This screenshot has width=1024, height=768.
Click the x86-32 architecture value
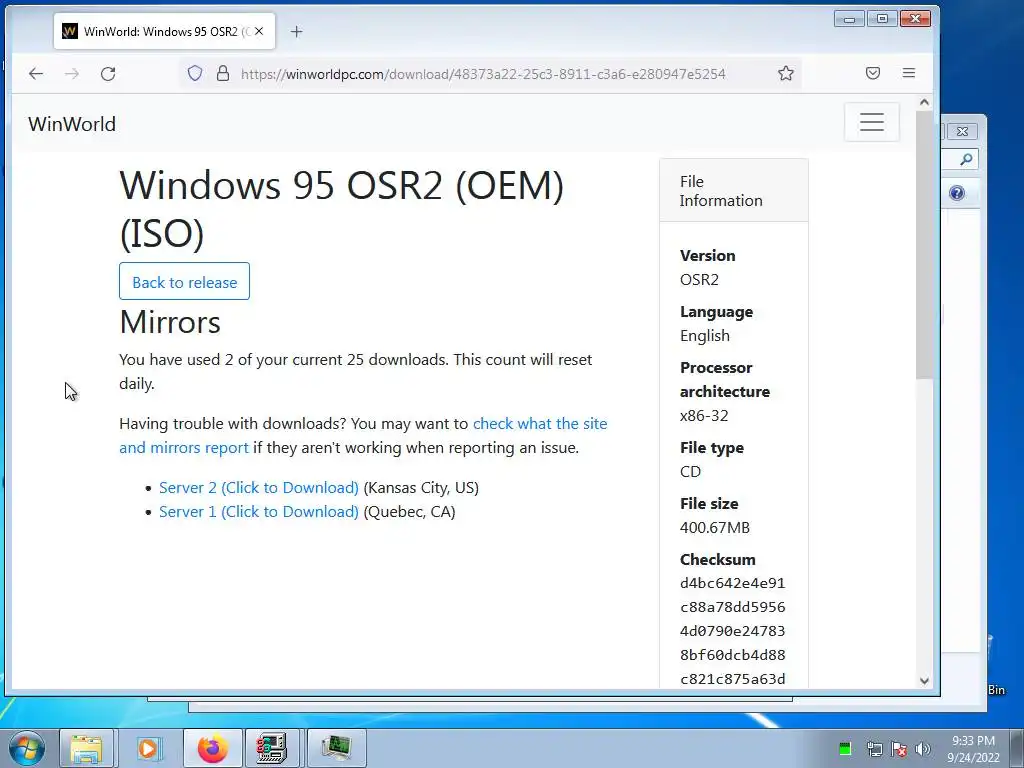tap(704, 416)
